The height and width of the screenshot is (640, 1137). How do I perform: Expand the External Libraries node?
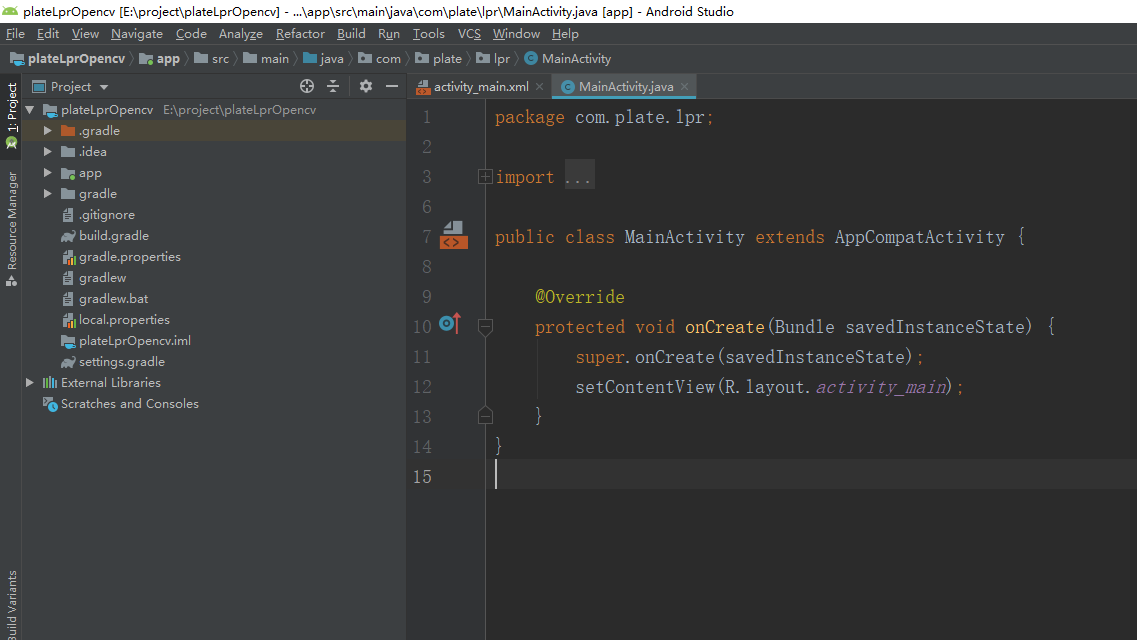pyautogui.click(x=29, y=382)
